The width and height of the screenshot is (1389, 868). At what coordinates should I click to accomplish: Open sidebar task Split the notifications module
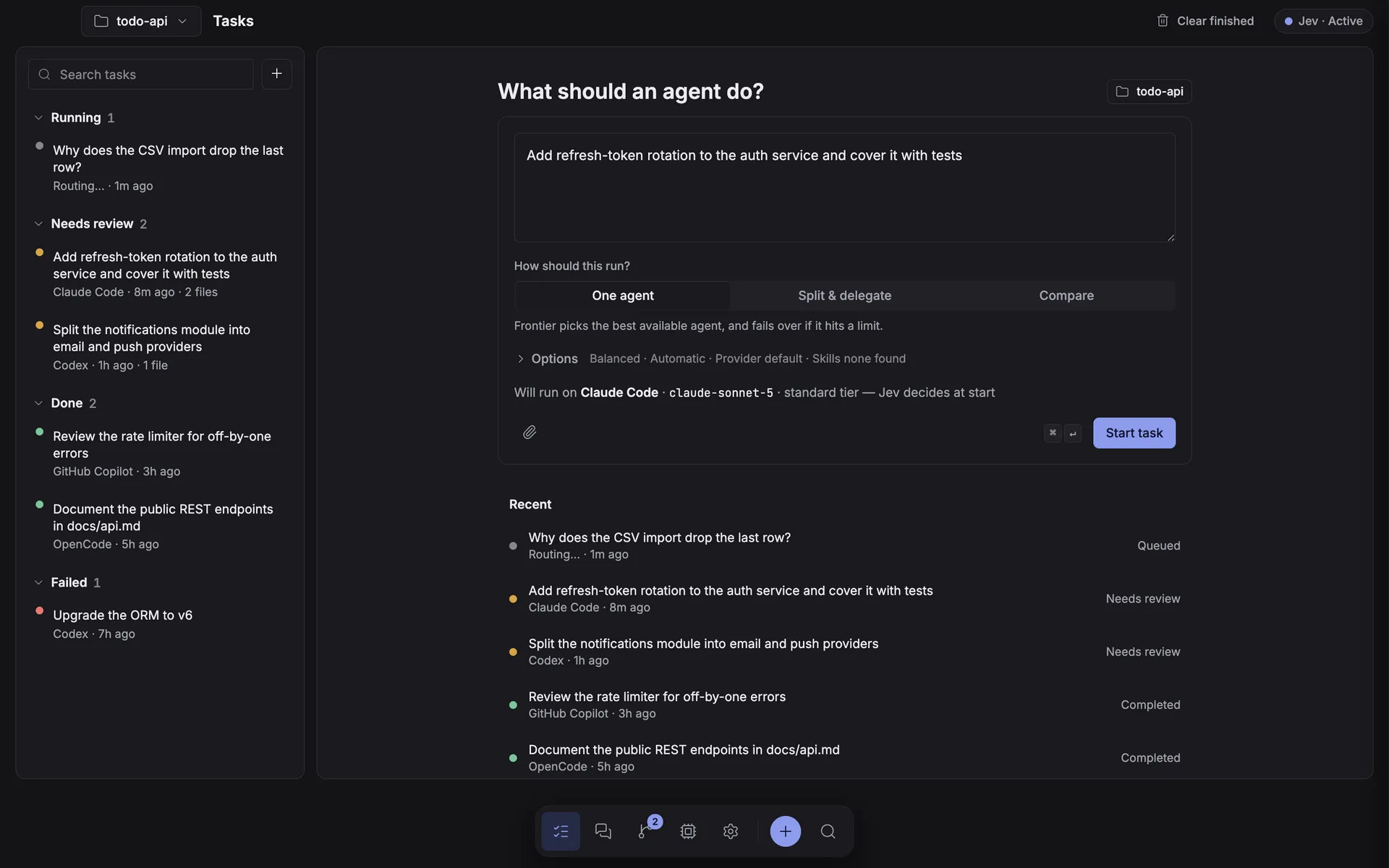tap(160, 346)
